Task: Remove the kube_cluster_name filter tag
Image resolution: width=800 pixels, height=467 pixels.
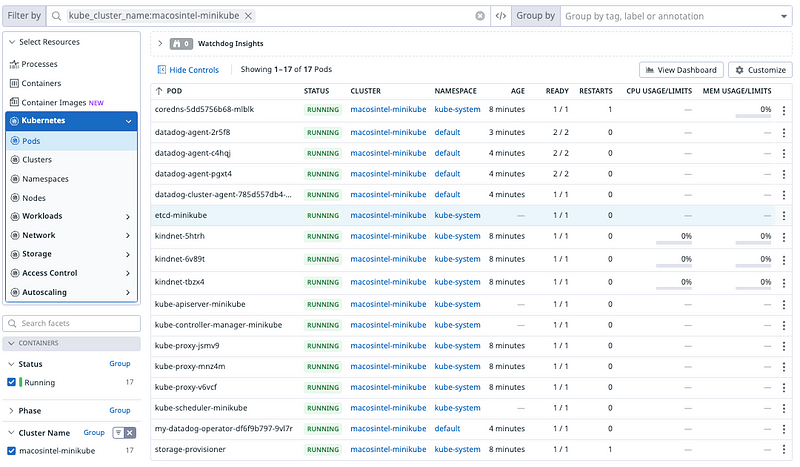Action: pyautogui.click(x=249, y=16)
